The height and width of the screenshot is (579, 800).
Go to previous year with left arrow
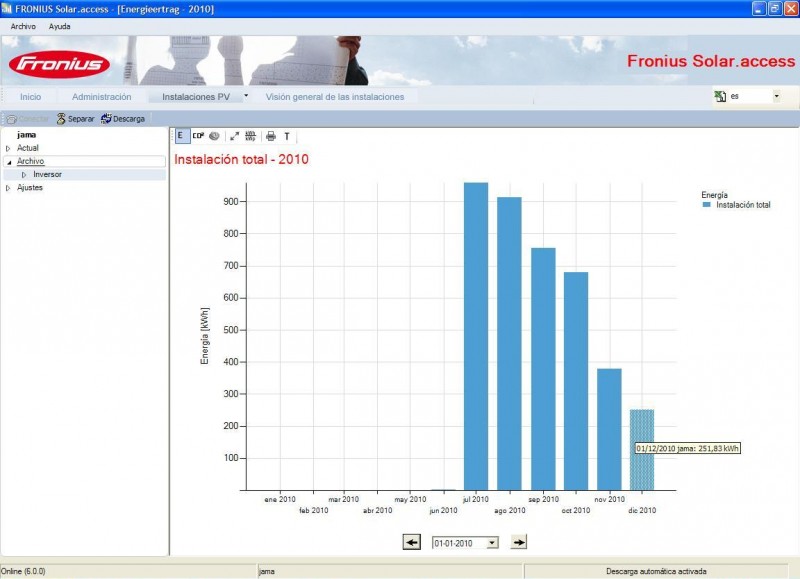[412, 542]
